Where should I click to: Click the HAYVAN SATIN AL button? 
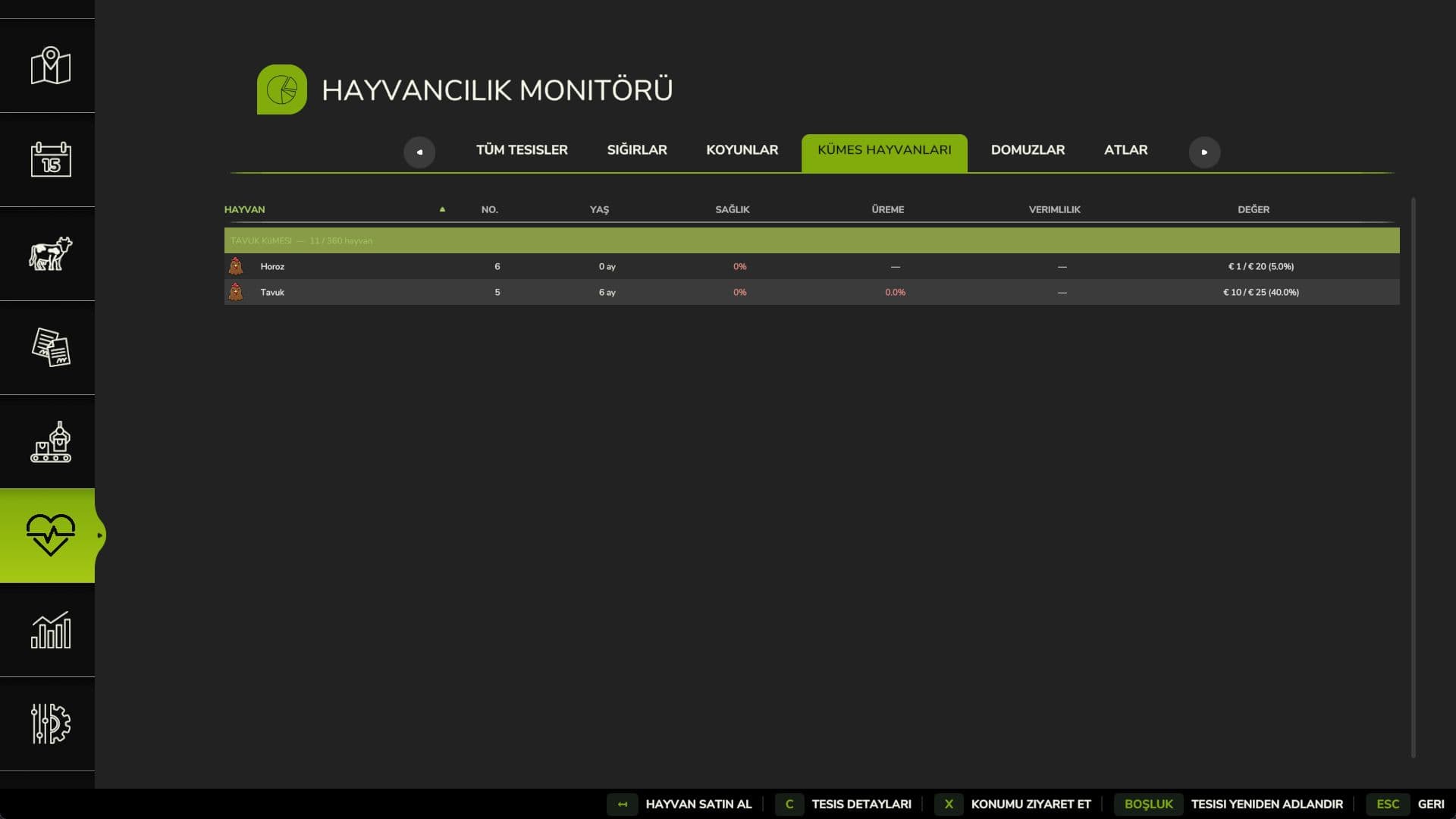coord(679,804)
